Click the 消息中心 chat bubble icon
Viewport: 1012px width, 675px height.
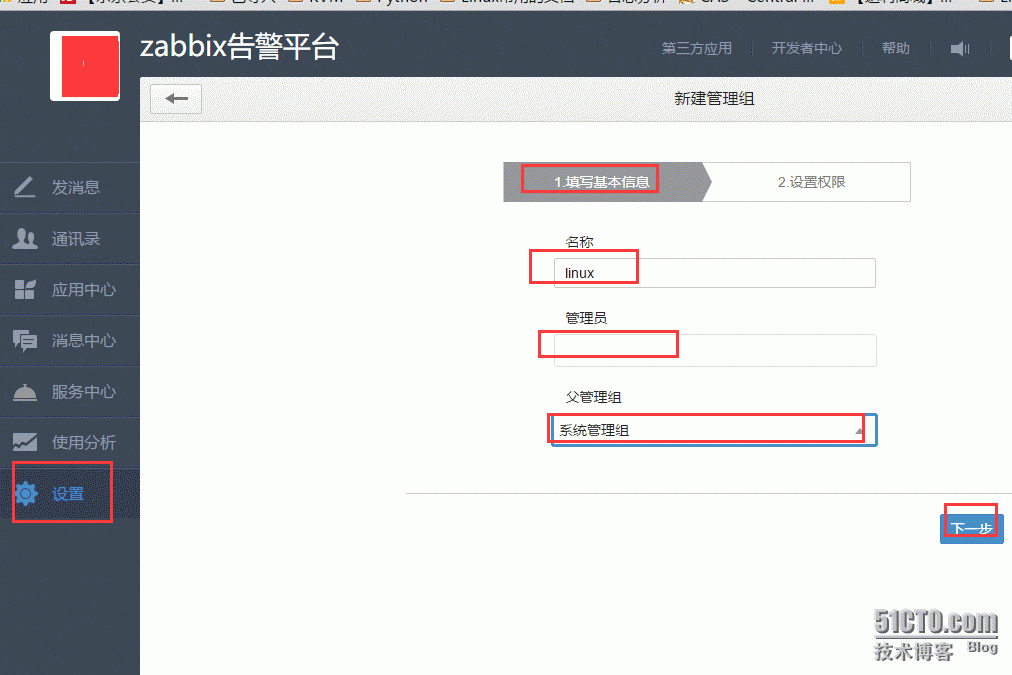[25, 340]
